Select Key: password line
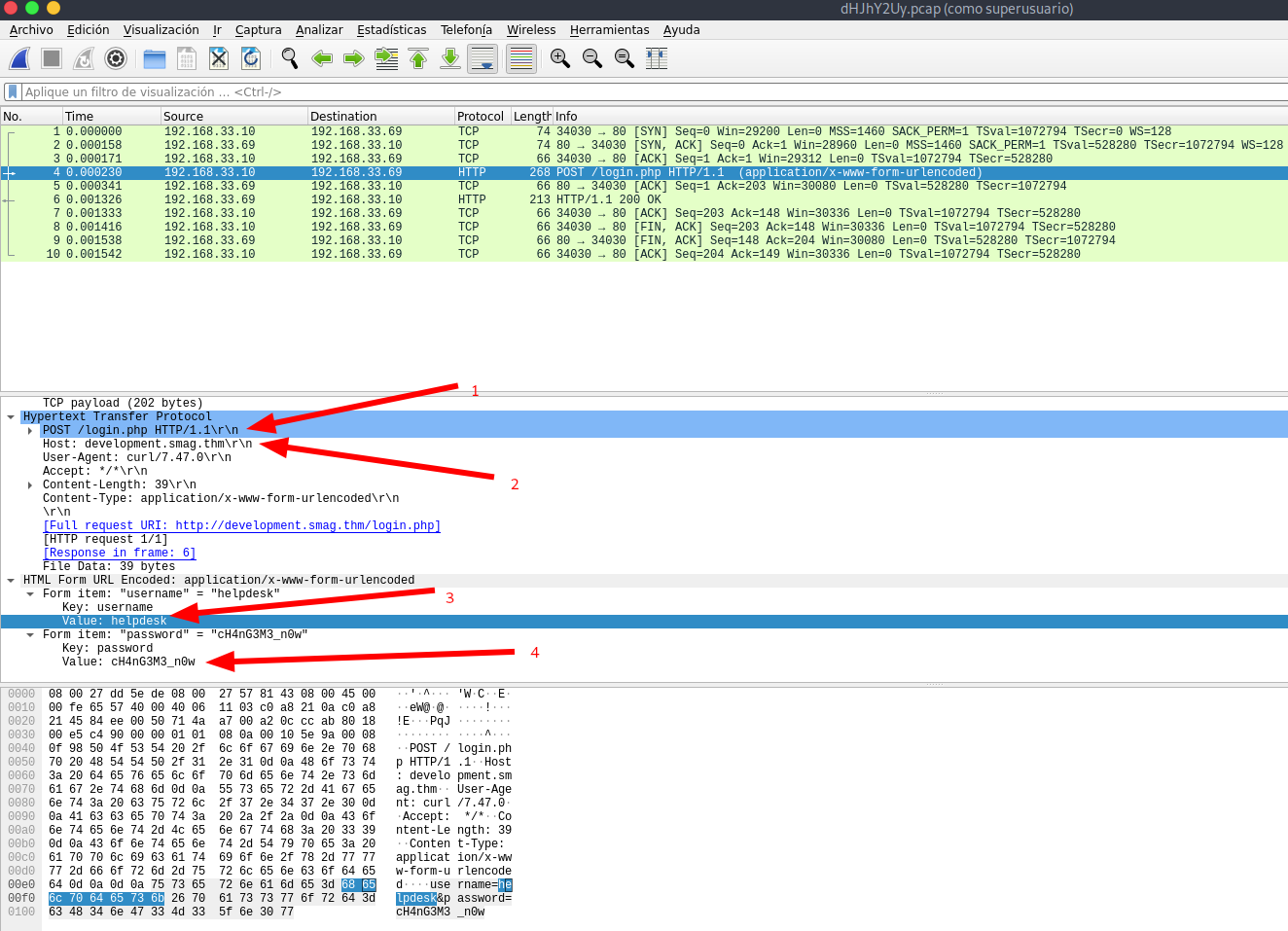This screenshot has height=931, width=1288. [107, 648]
